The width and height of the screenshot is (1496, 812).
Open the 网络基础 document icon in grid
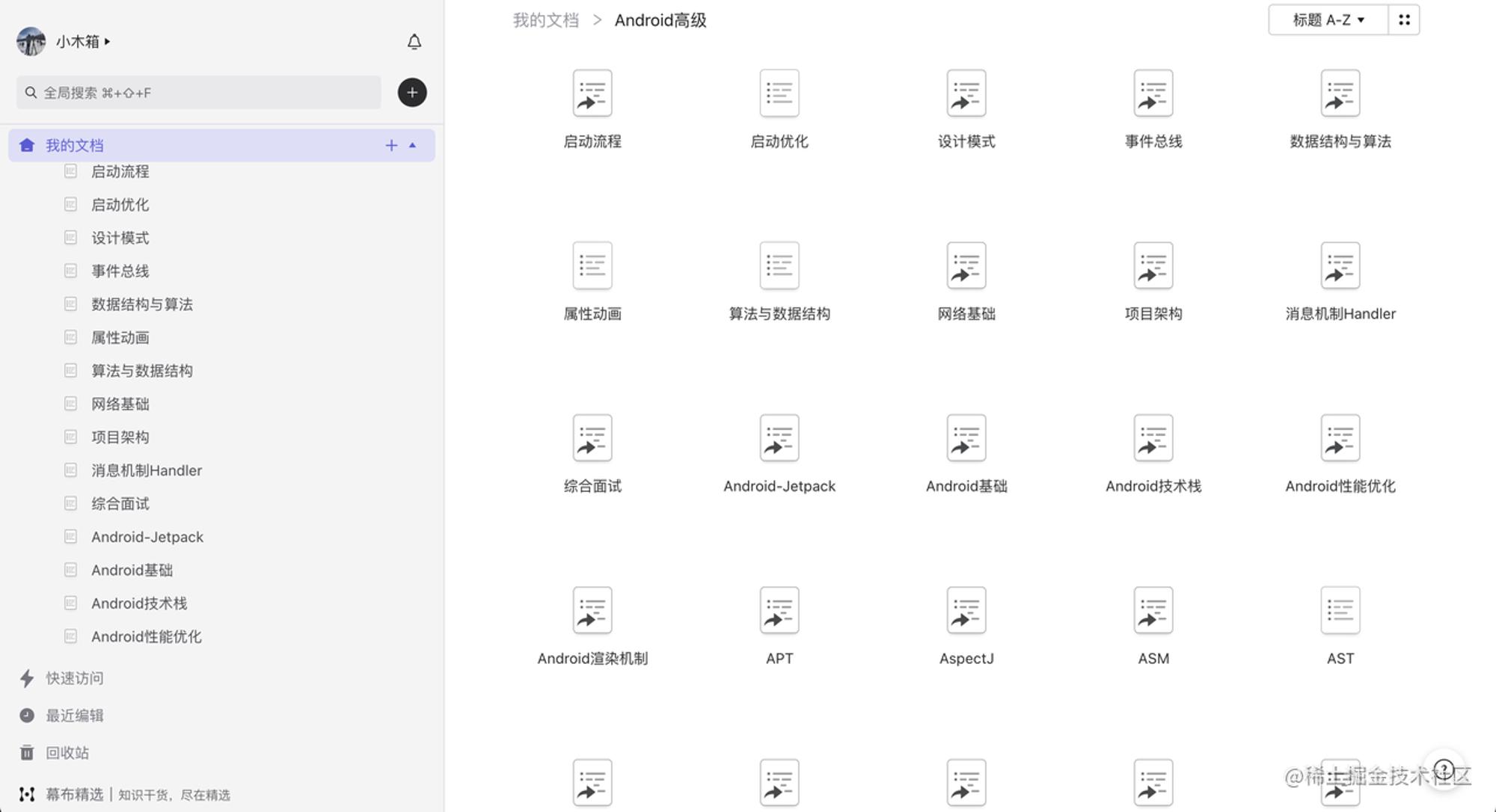click(x=966, y=265)
